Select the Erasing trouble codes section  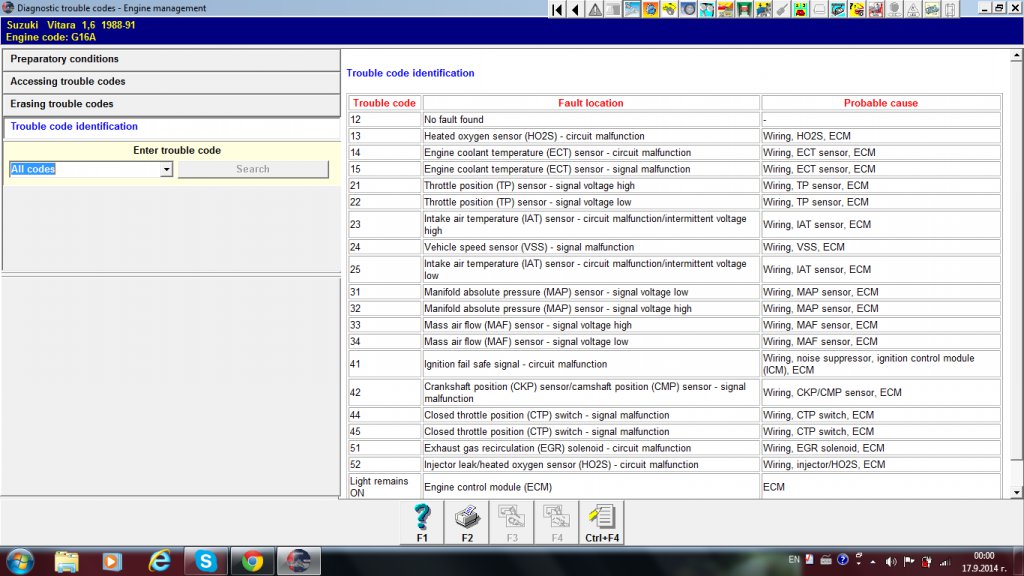click(x=170, y=104)
